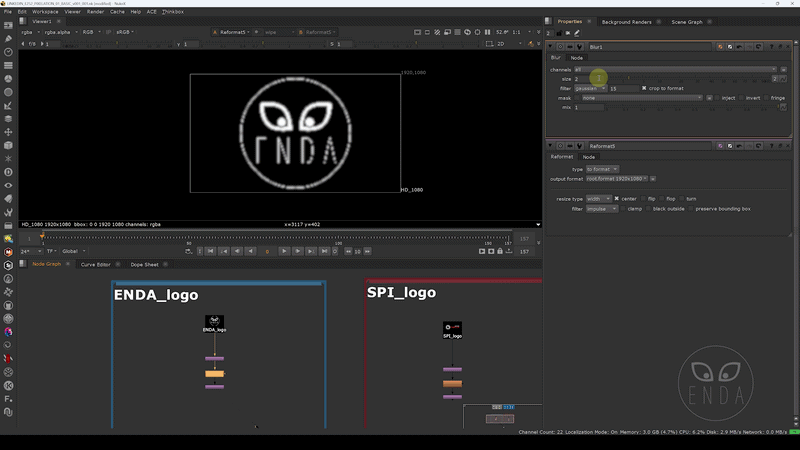Open the Draw nodes brush icon
Screen dimensions: 800x450
8,39
